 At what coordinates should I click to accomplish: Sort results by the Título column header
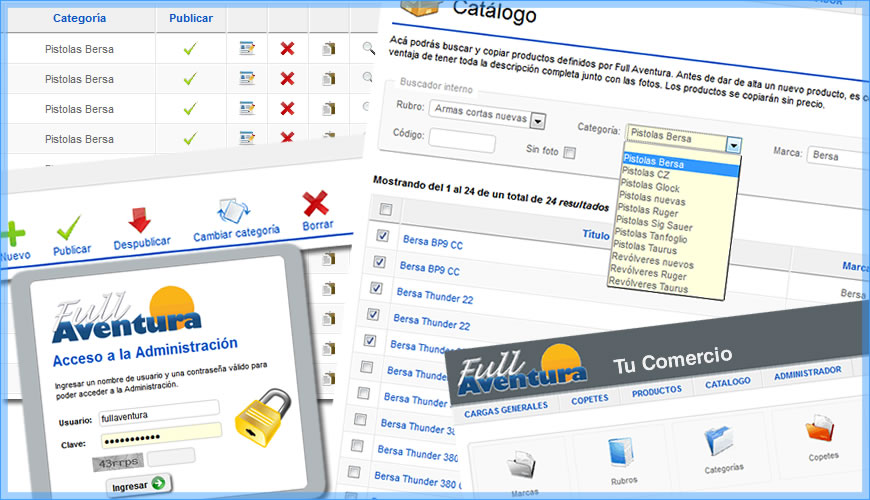pos(595,234)
